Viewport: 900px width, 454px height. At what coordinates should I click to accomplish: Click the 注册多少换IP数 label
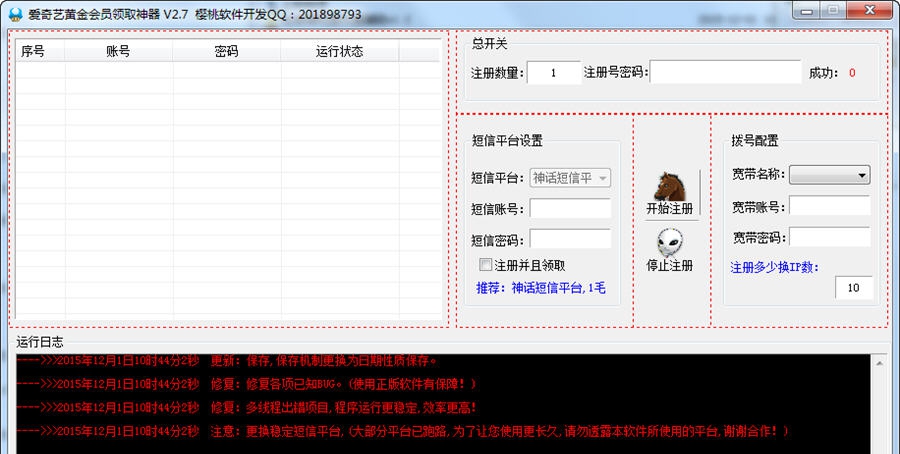(x=775, y=267)
